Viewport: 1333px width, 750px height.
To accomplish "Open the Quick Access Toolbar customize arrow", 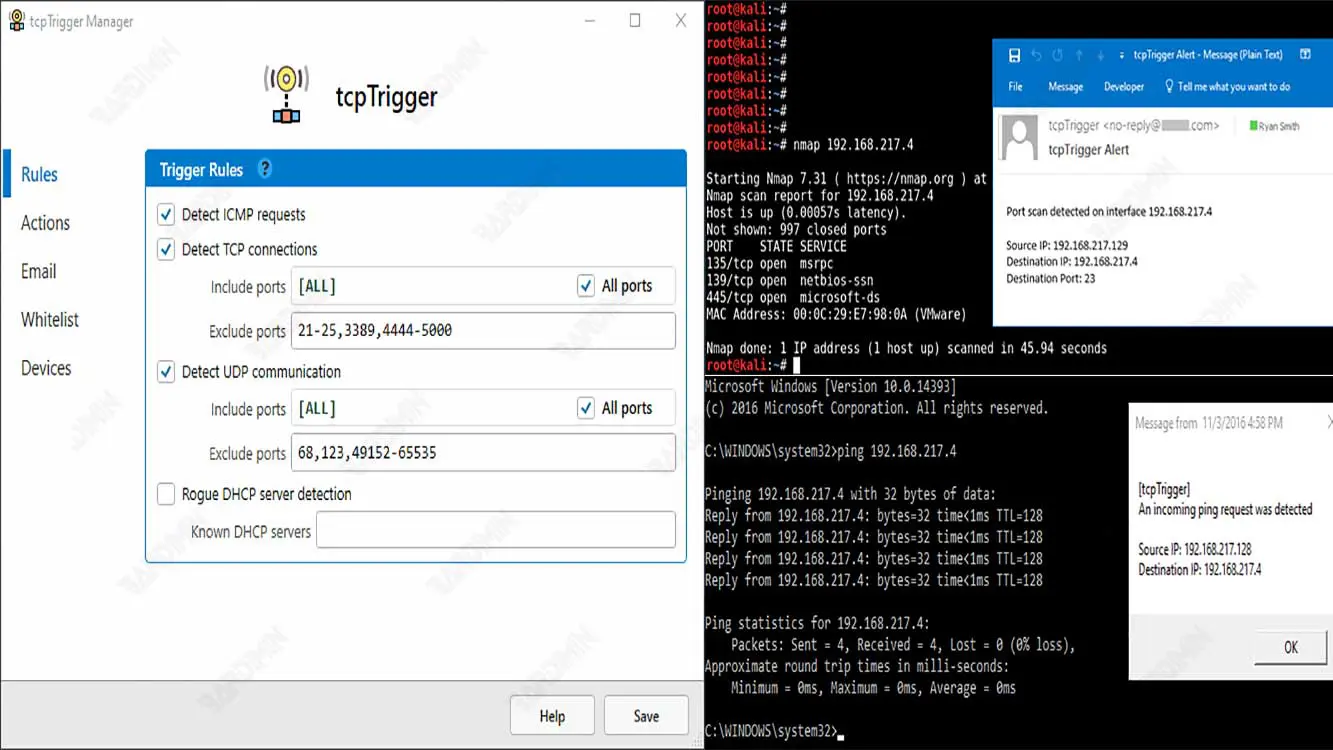I will pyautogui.click(x=1122, y=56).
